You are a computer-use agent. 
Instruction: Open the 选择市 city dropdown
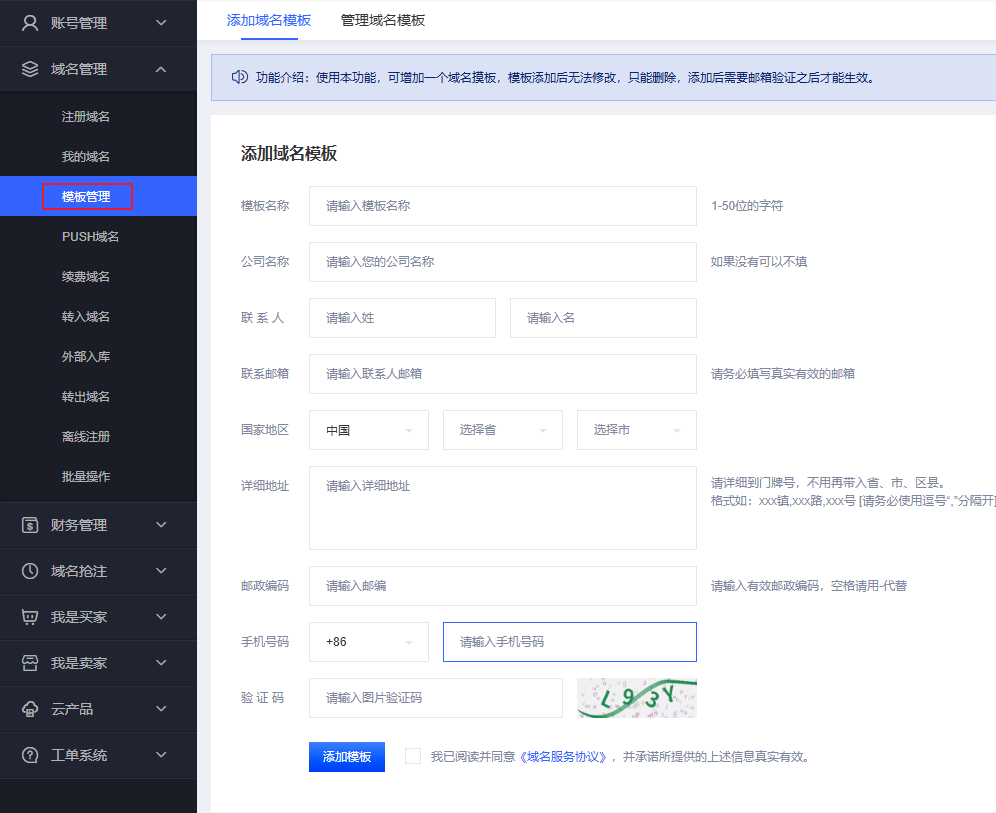pos(636,430)
